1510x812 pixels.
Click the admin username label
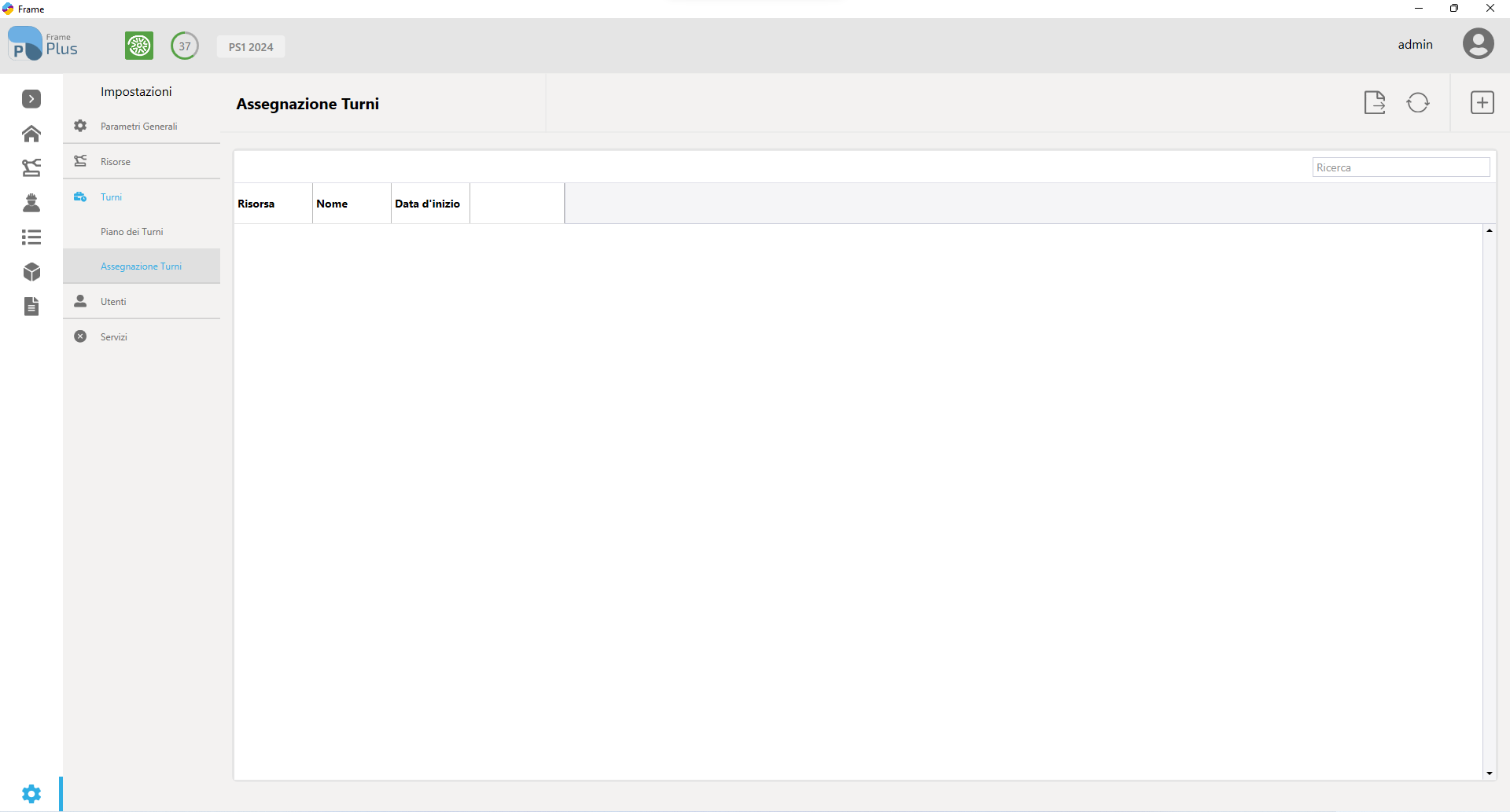tap(1416, 44)
